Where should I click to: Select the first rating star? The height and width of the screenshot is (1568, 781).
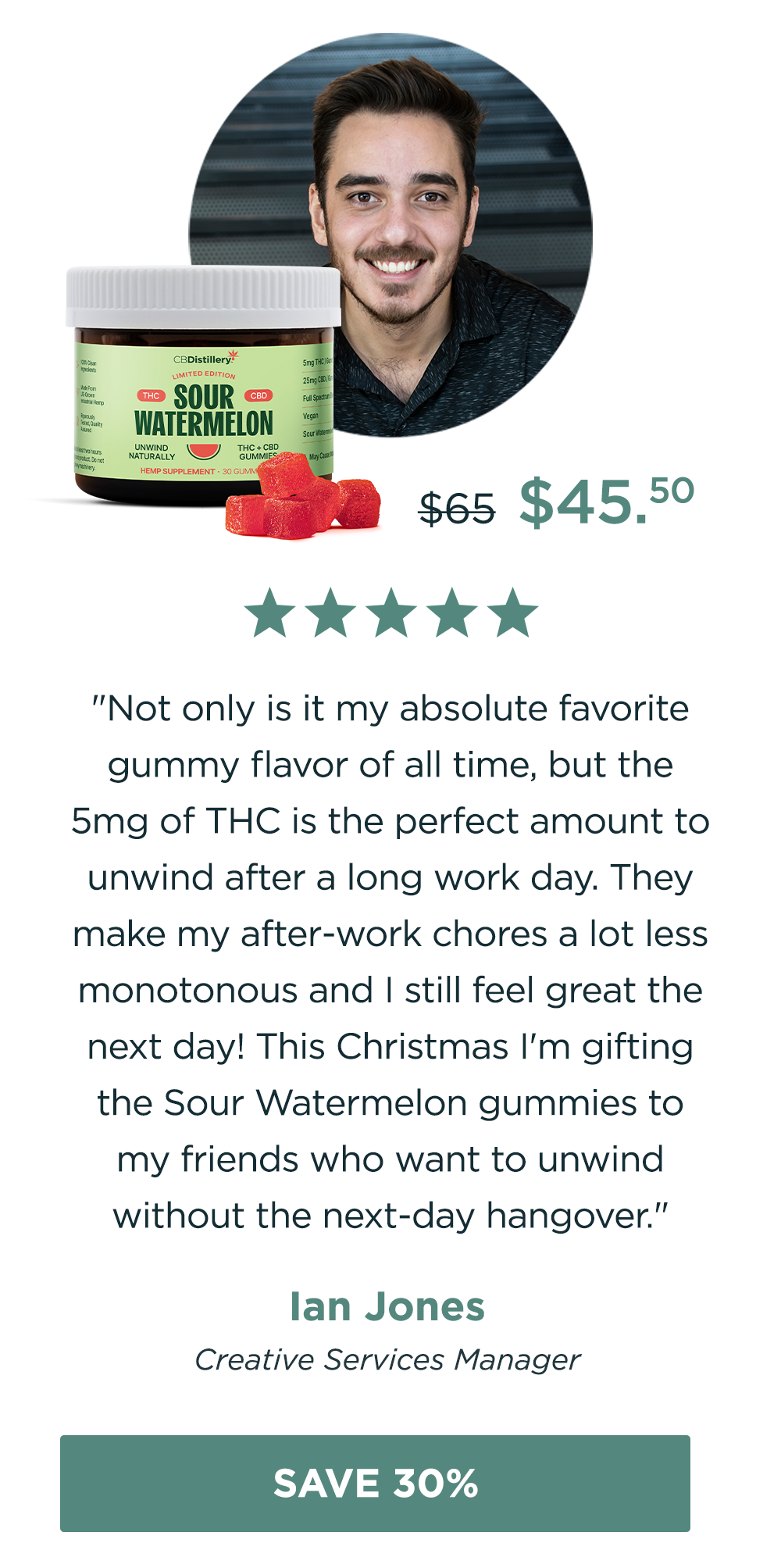point(269,613)
